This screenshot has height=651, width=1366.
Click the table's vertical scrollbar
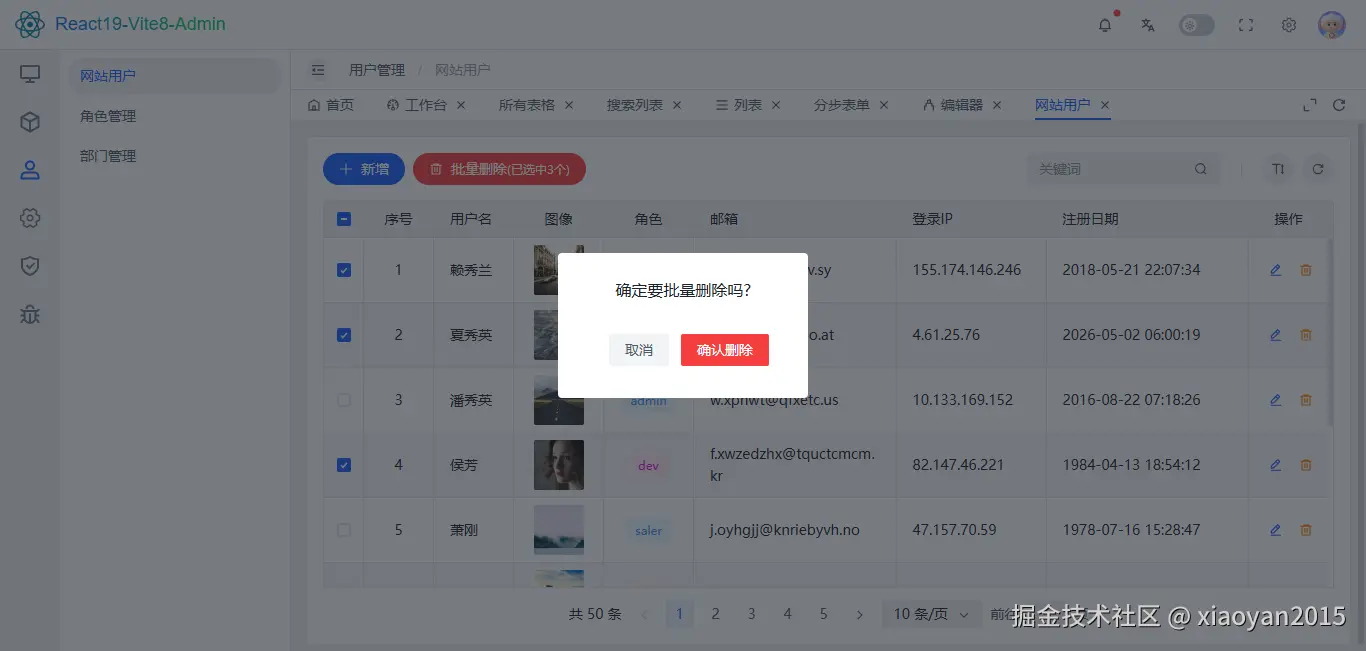(x=1330, y=333)
